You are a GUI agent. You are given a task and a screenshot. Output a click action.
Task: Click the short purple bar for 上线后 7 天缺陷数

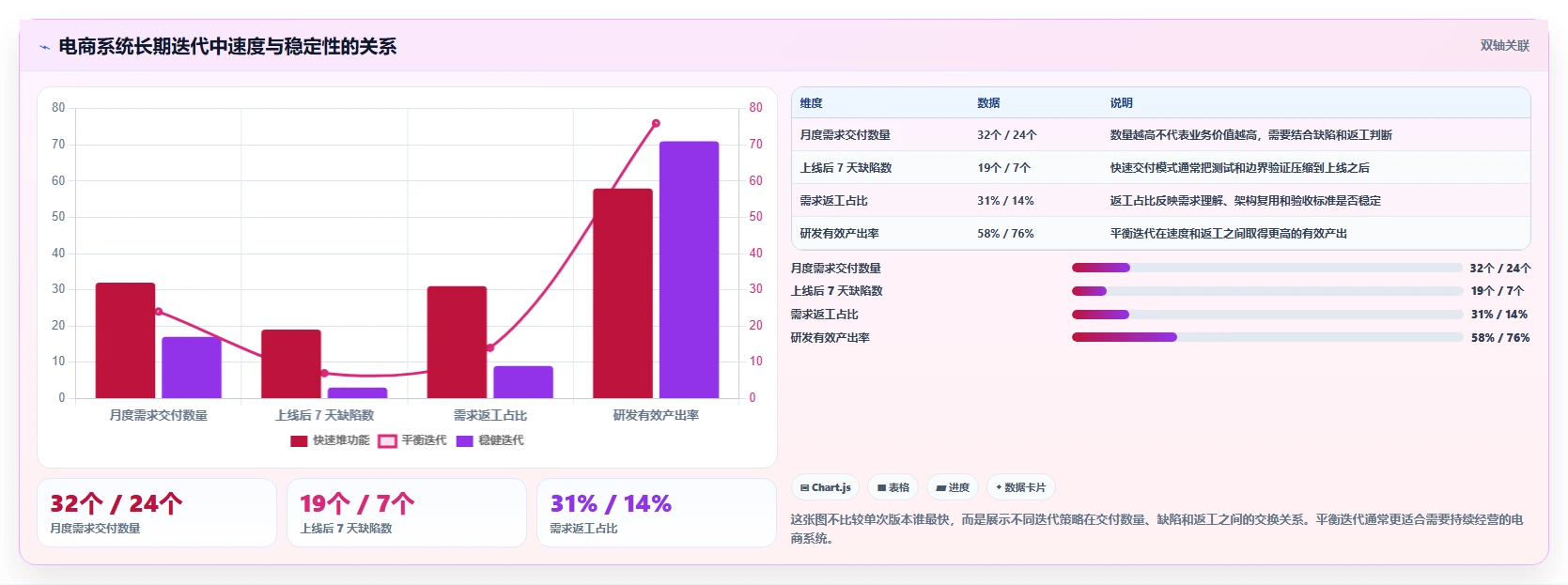point(357,393)
